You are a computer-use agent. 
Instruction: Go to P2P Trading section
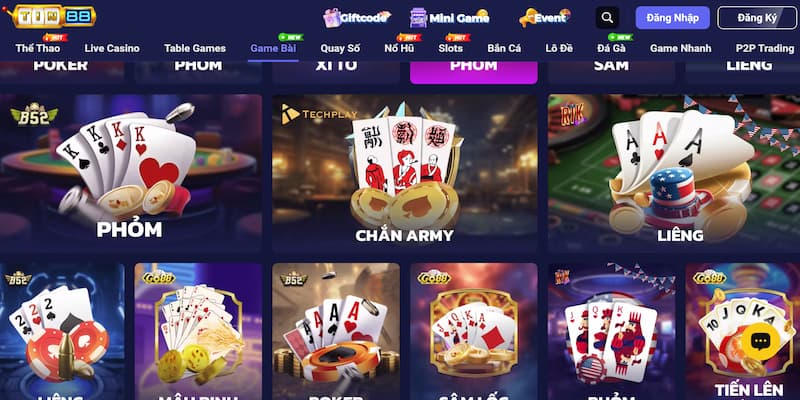click(765, 48)
